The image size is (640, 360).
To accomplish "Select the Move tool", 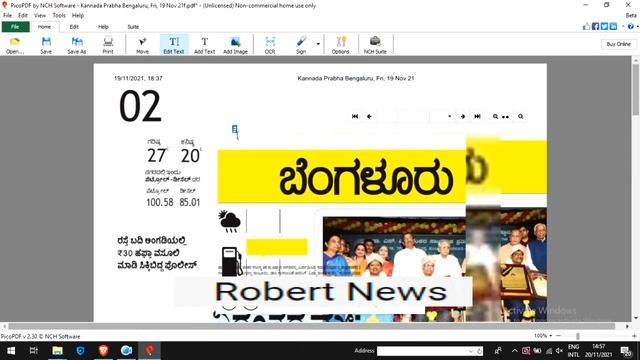I will pos(142,45).
